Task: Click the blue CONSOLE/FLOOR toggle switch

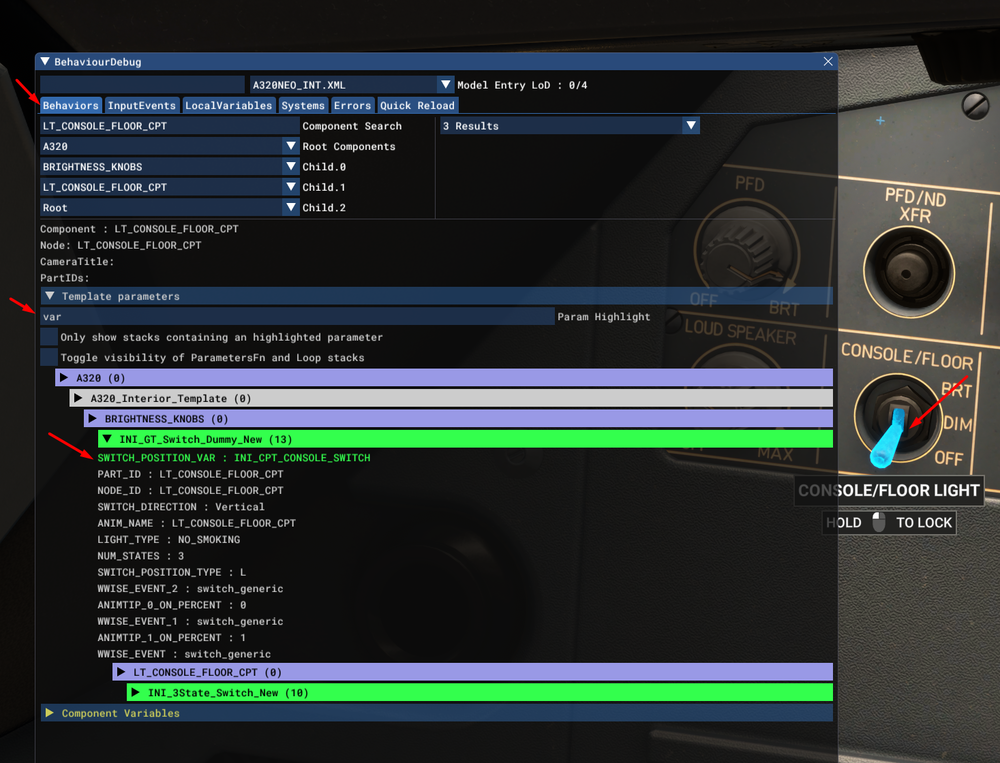Action: point(888,436)
